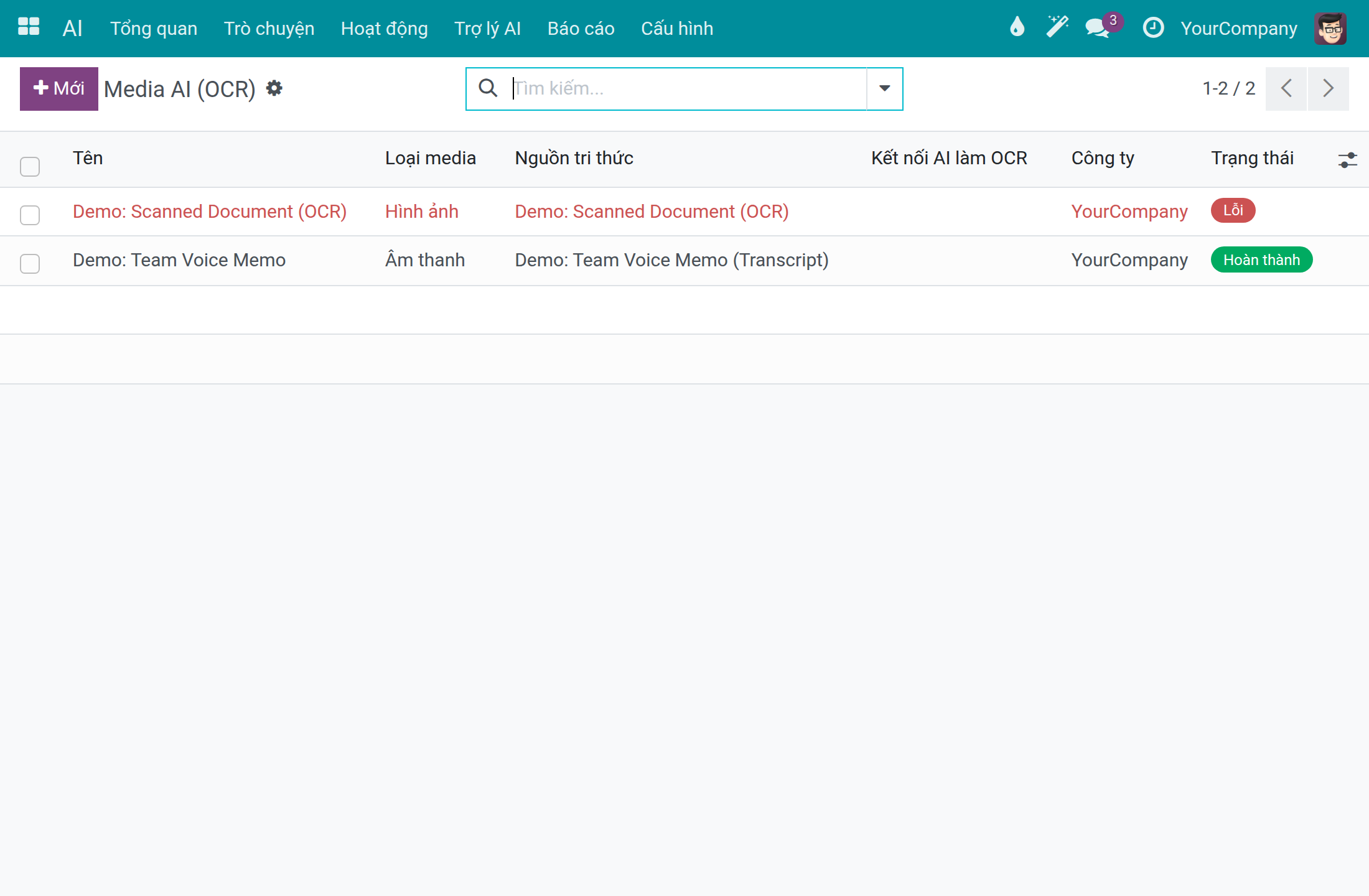Click the Âm thanh media type cell
This screenshot has height=896, width=1369.
(424, 260)
